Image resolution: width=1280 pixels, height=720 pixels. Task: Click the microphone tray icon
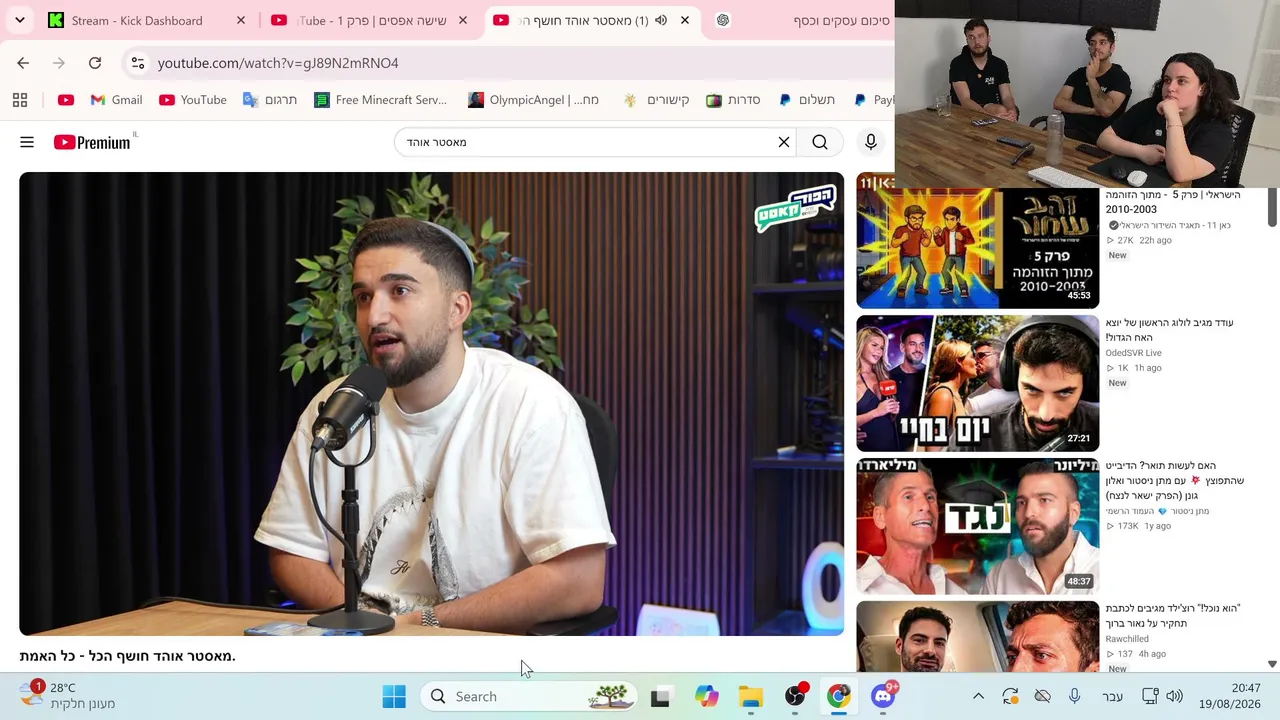pyautogui.click(x=1074, y=696)
